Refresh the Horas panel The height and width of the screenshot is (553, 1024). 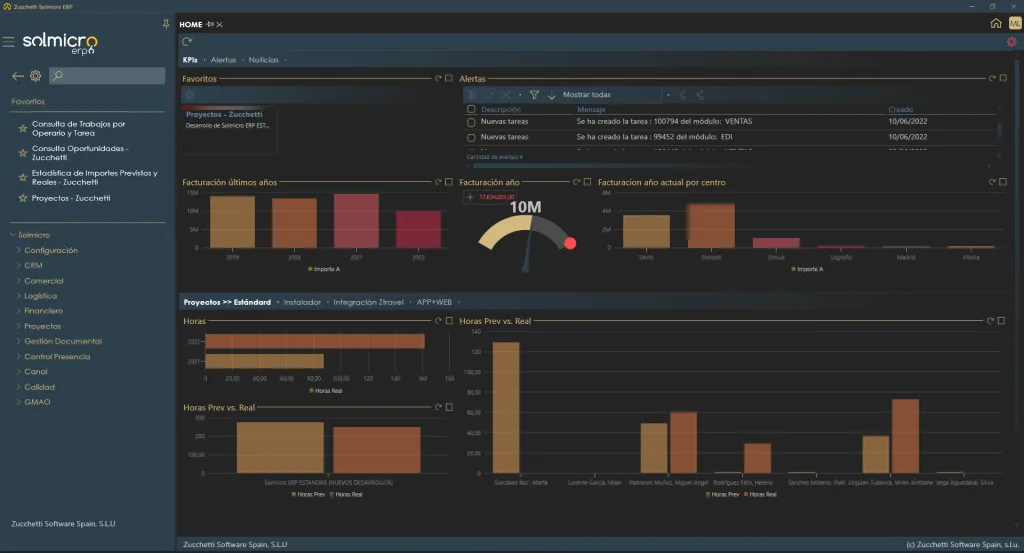coord(438,321)
